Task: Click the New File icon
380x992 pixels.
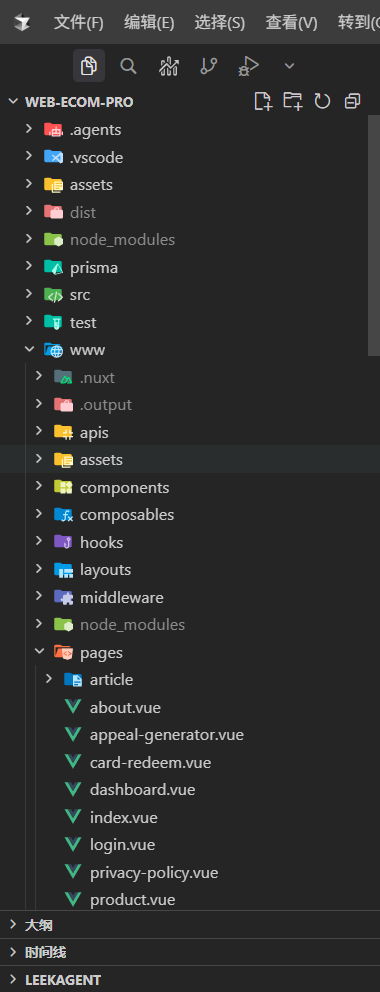Action: pyautogui.click(x=262, y=101)
